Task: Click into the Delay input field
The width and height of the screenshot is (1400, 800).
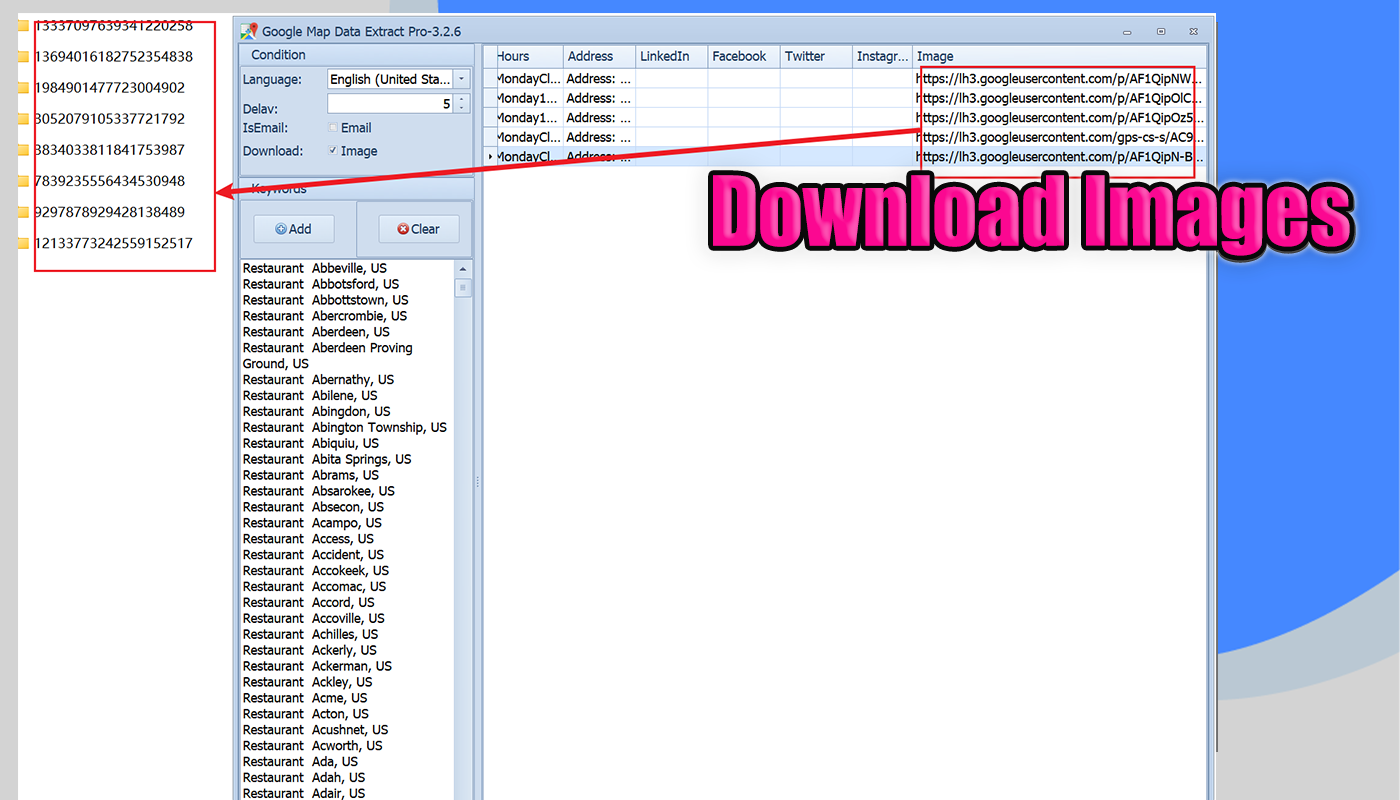Action: click(x=390, y=103)
